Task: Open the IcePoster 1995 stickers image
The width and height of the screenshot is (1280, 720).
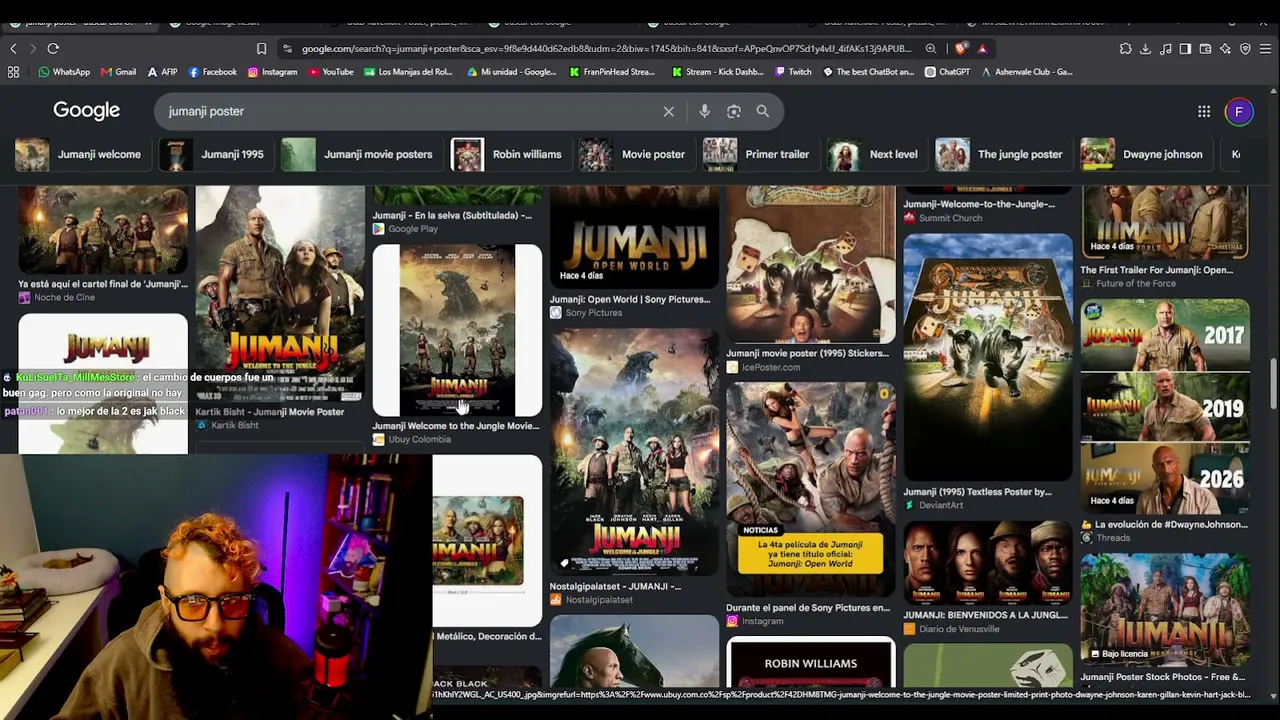Action: [x=811, y=265]
